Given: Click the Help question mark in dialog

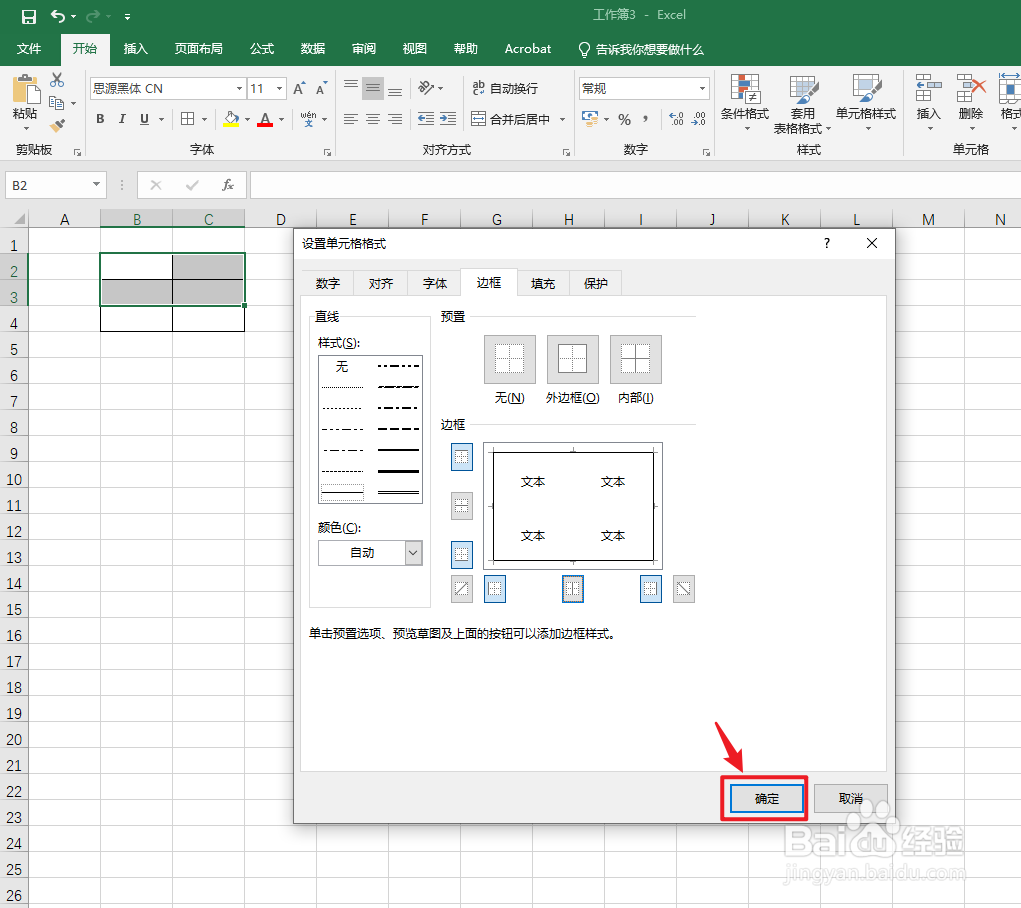Looking at the screenshot, I should click(x=827, y=243).
